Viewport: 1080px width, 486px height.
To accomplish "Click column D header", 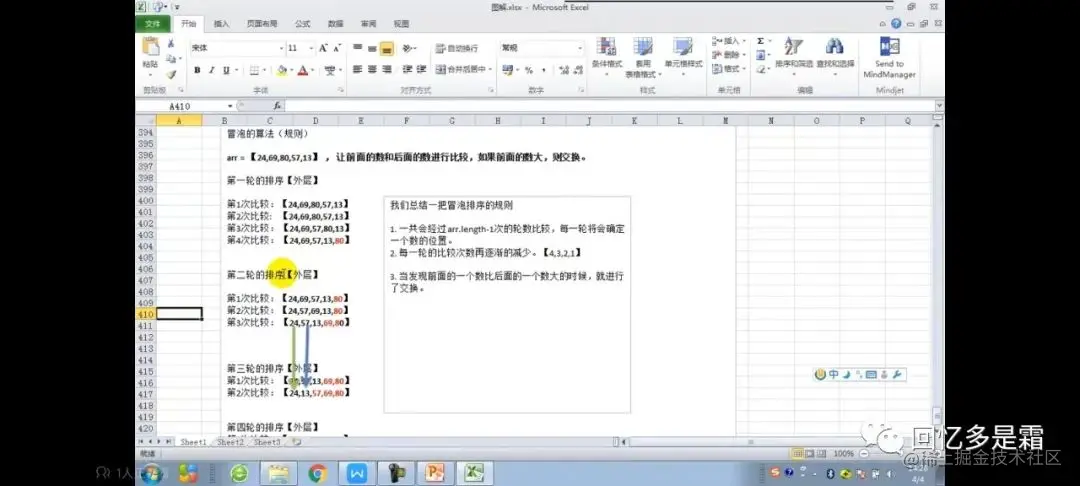I will 315,120.
